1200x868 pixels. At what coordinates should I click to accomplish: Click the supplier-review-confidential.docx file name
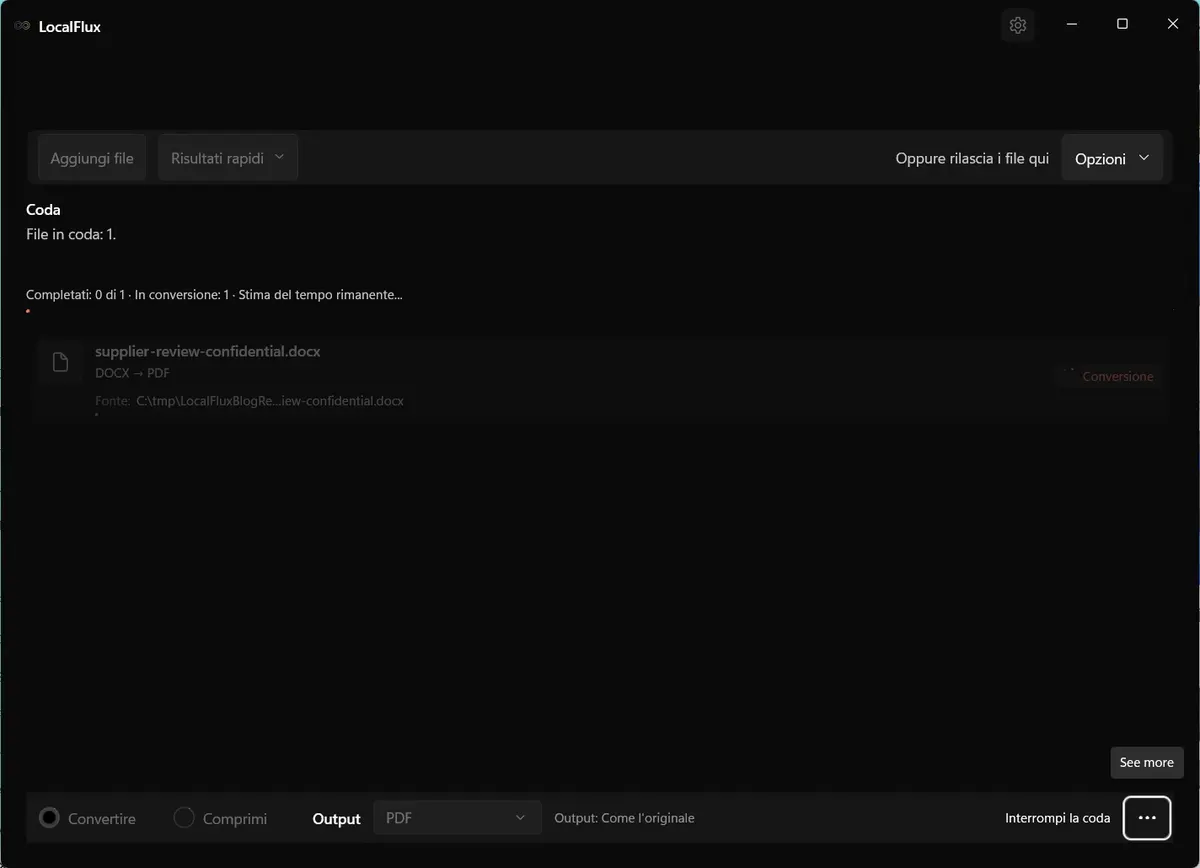pos(208,351)
